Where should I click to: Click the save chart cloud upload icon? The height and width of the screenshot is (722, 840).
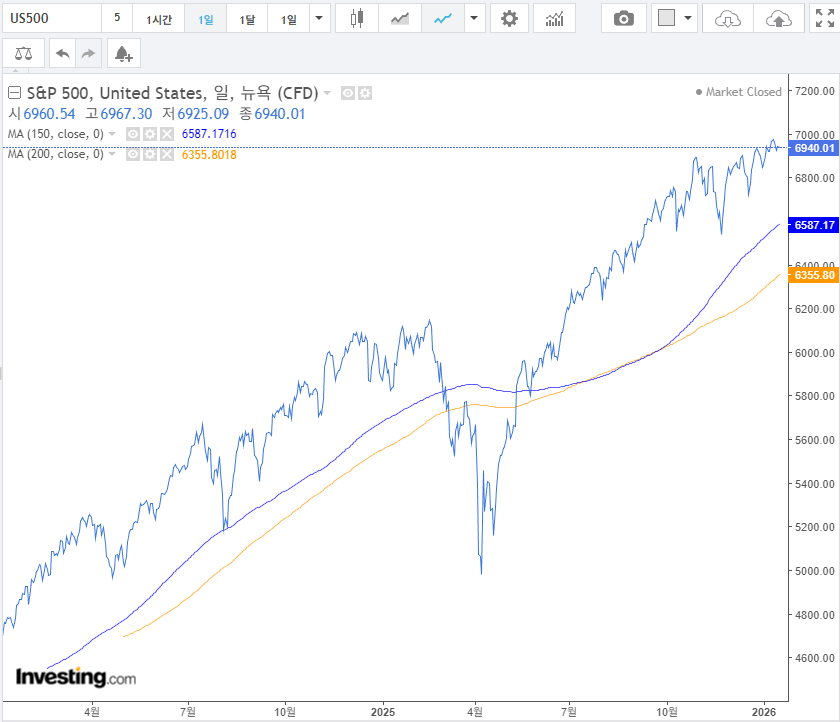779,18
